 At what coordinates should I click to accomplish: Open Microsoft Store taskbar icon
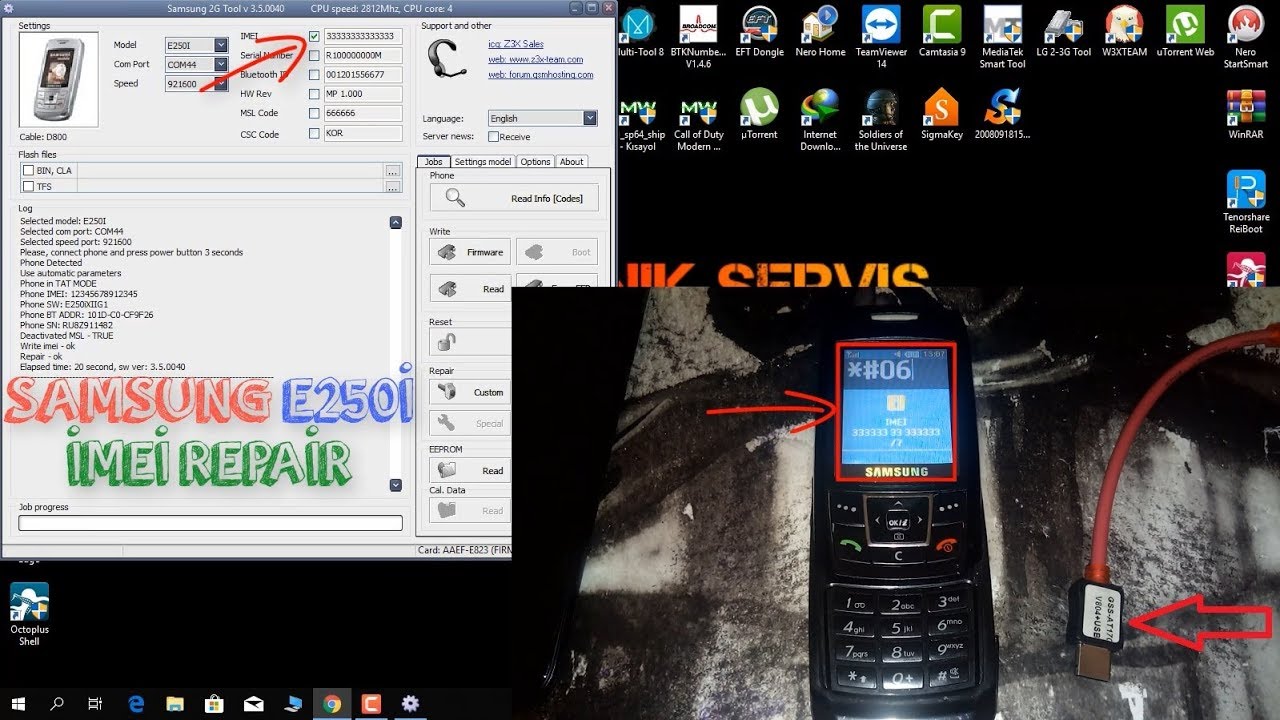pyautogui.click(x=213, y=704)
